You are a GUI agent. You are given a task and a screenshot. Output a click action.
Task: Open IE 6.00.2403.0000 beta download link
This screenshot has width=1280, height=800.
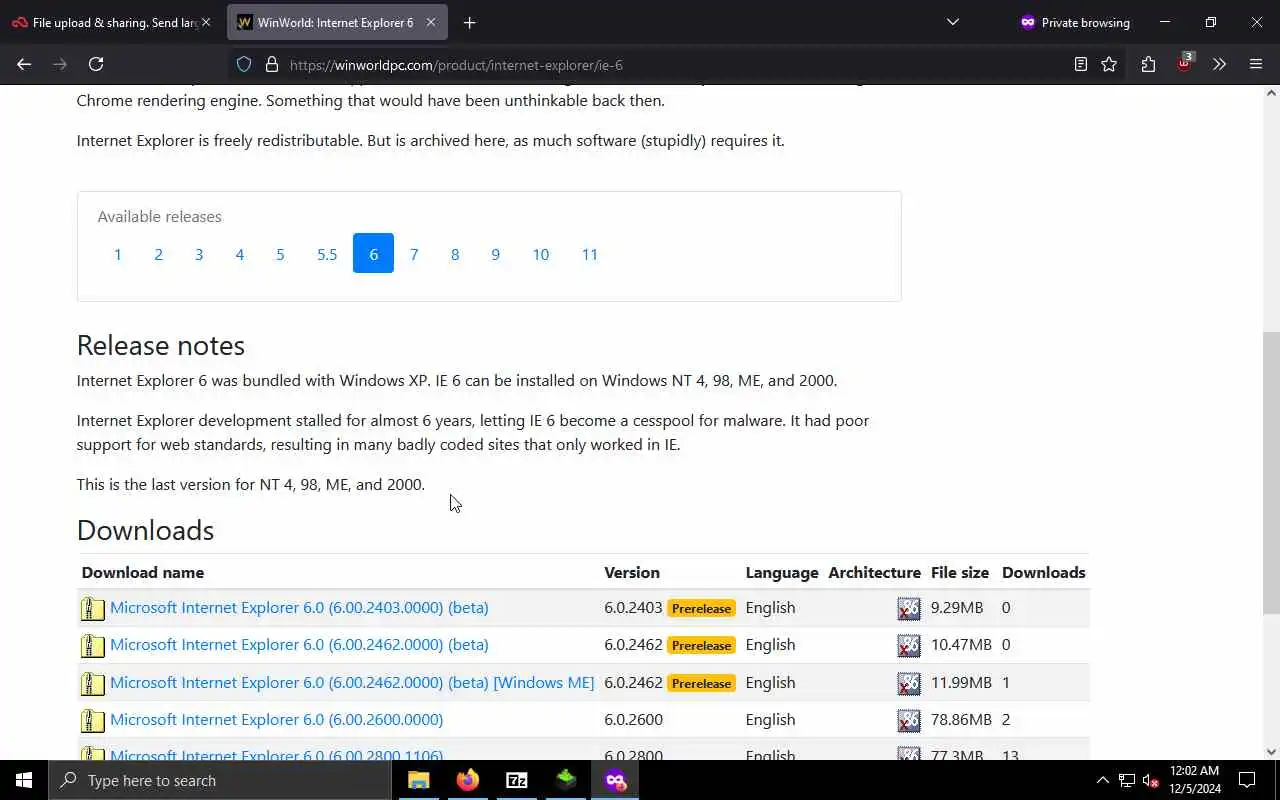click(x=299, y=607)
